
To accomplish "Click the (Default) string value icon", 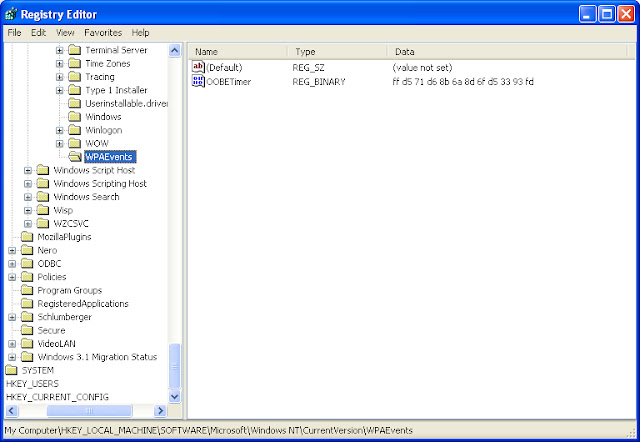I will (x=198, y=67).
